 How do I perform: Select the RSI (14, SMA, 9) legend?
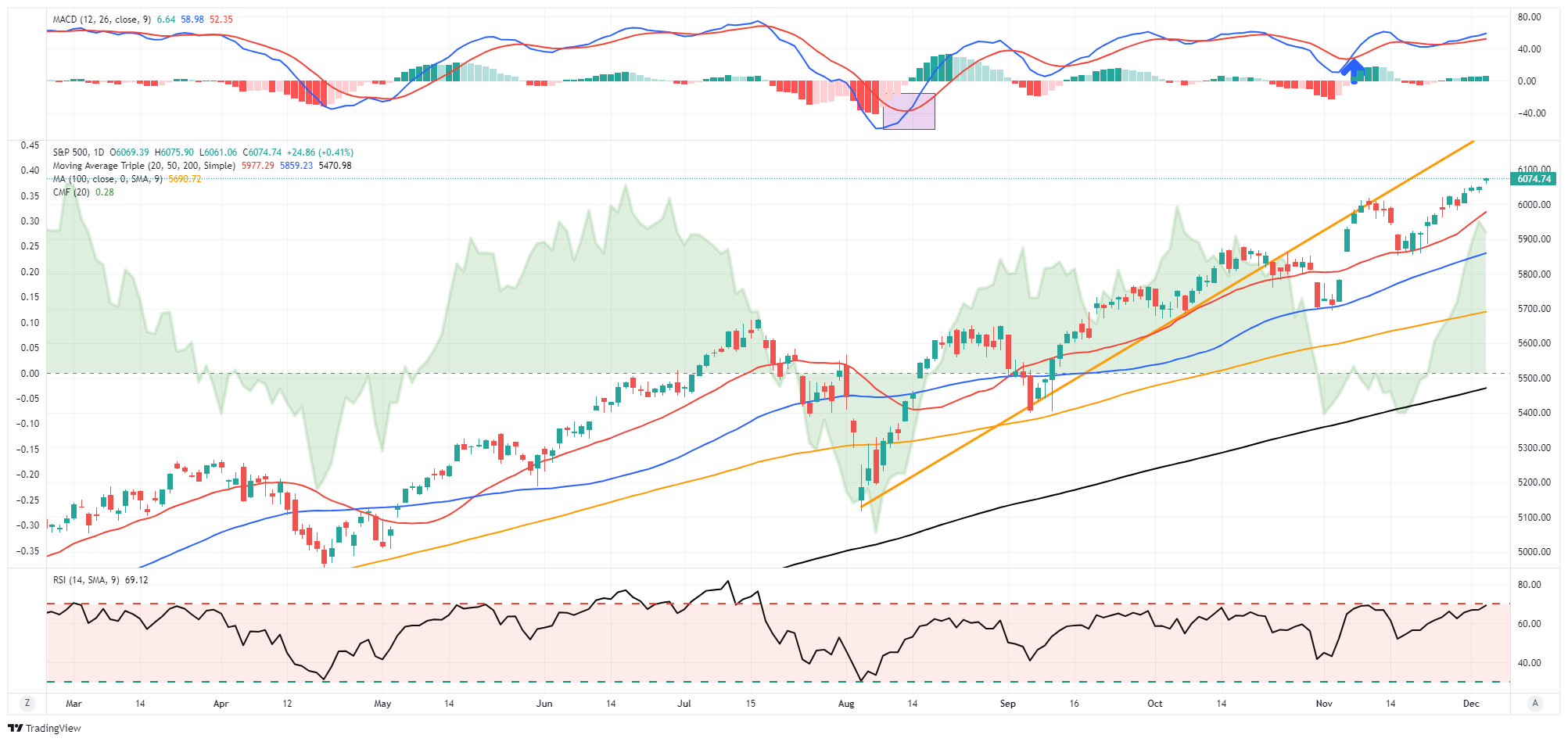[x=85, y=580]
